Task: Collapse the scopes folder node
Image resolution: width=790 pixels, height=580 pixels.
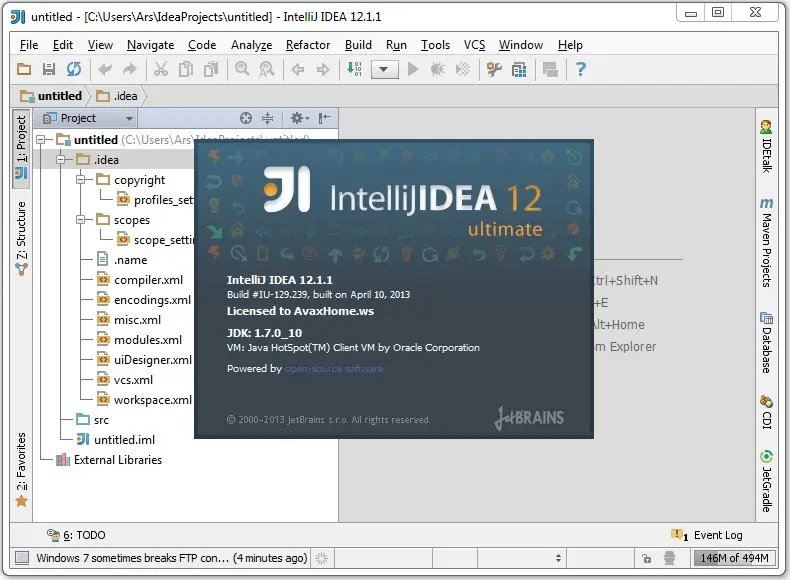Action: 80,220
